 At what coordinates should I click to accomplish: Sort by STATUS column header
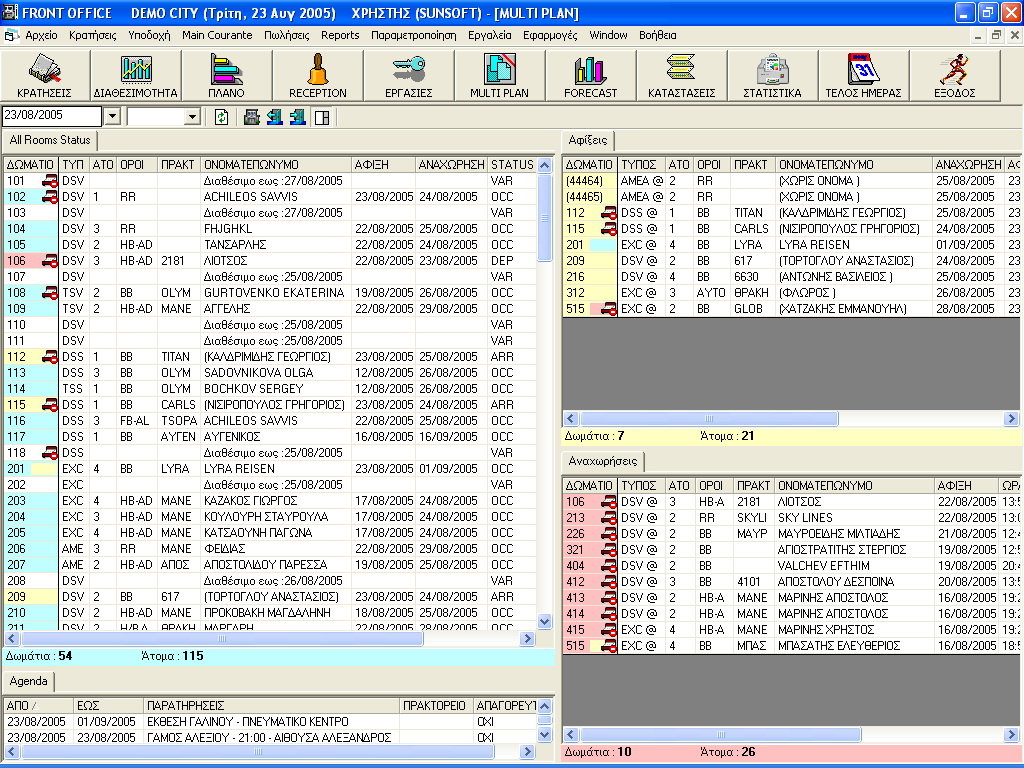[512, 164]
